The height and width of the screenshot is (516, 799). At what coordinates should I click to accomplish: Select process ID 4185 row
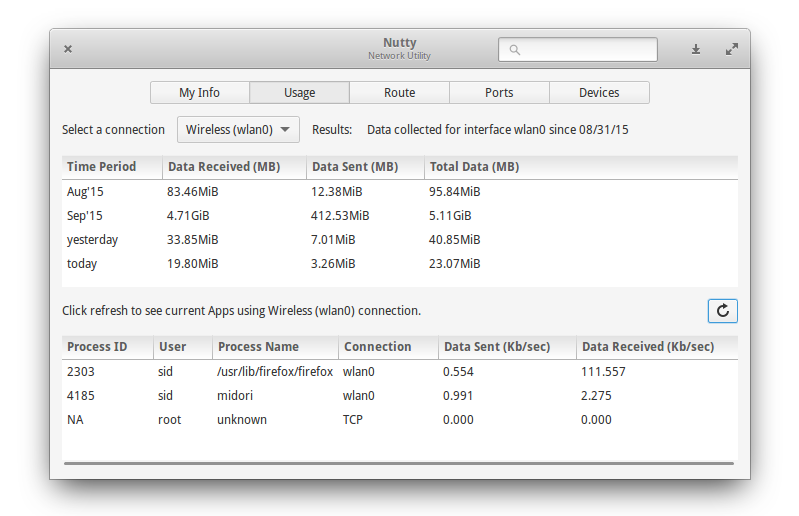coord(400,396)
